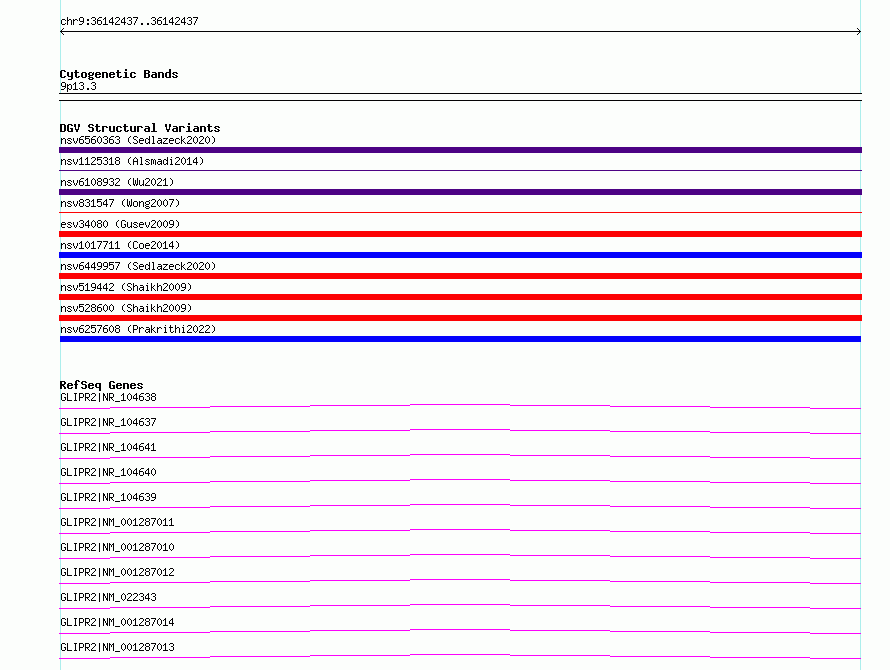
Task: Click transcript GLIPR2|NM_001287010
Action: pos(117,547)
